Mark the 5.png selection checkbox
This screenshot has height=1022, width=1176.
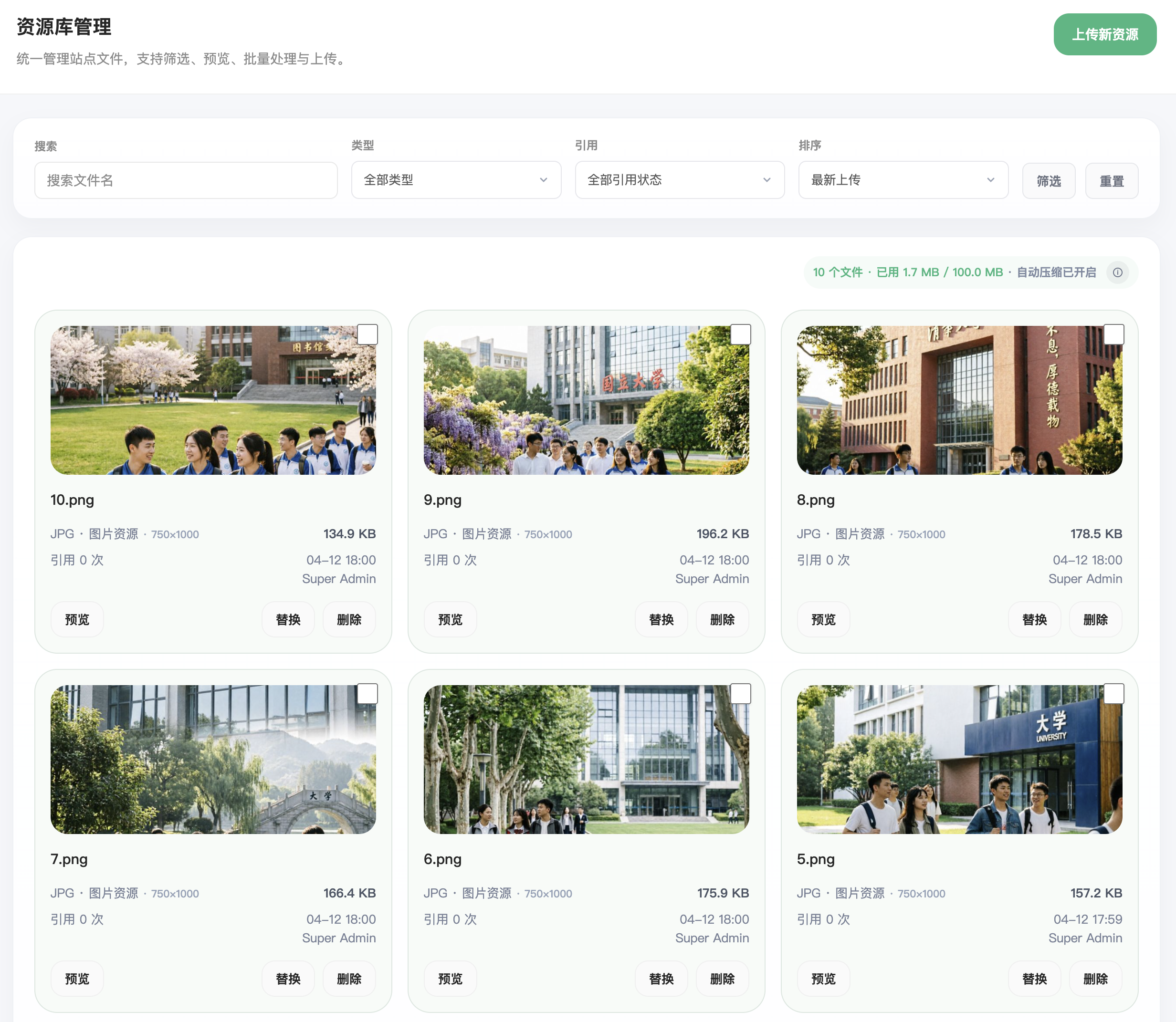pyautogui.click(x=1113, y=694)
